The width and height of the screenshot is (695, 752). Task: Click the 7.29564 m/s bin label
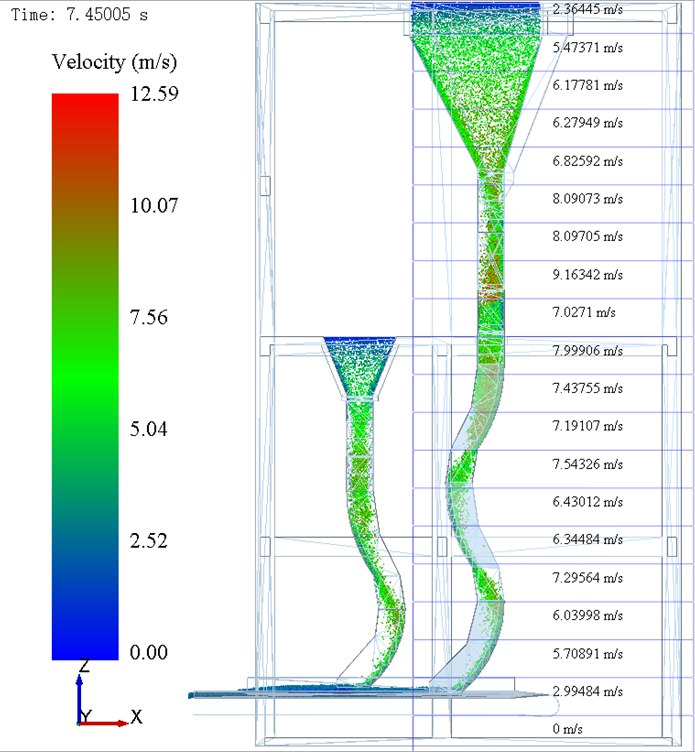coord(588,577)
